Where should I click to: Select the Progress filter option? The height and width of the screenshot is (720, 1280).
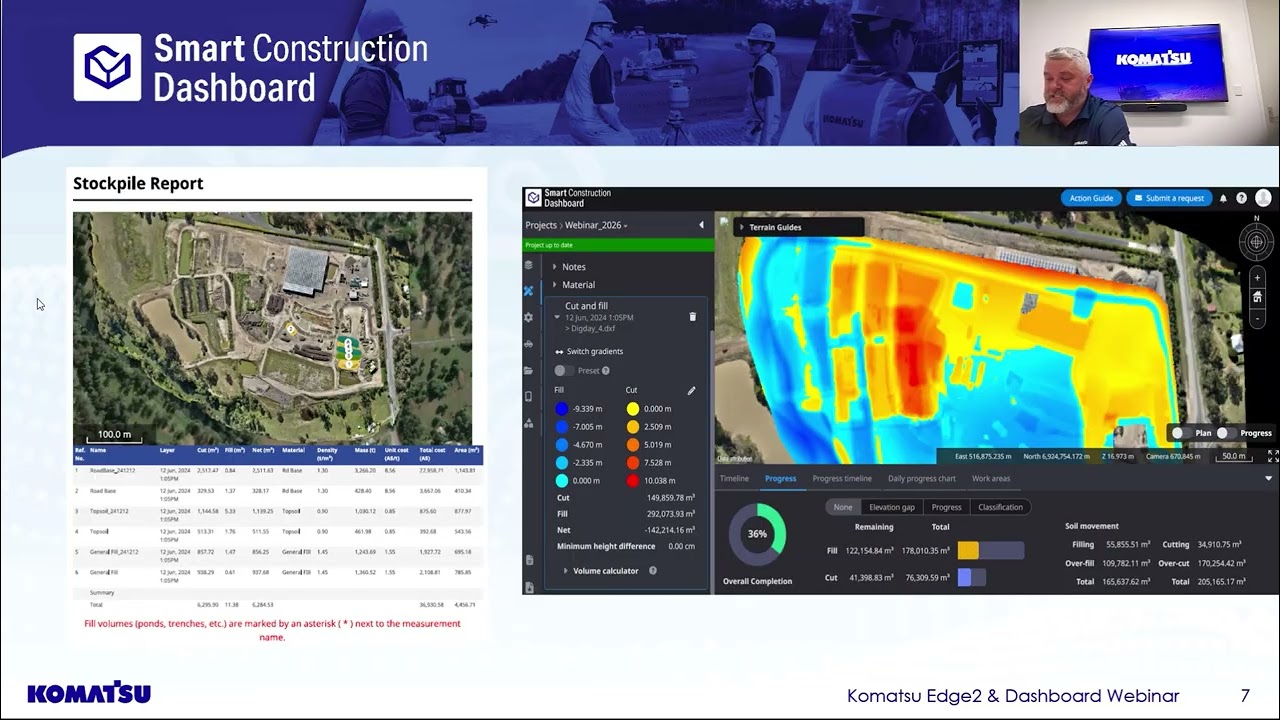(946, 507)
